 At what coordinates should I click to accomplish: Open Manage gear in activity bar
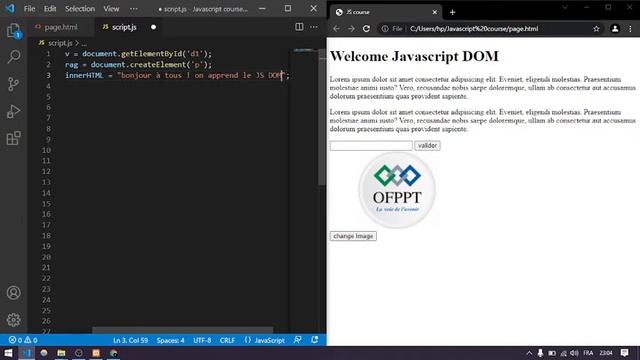13,320
